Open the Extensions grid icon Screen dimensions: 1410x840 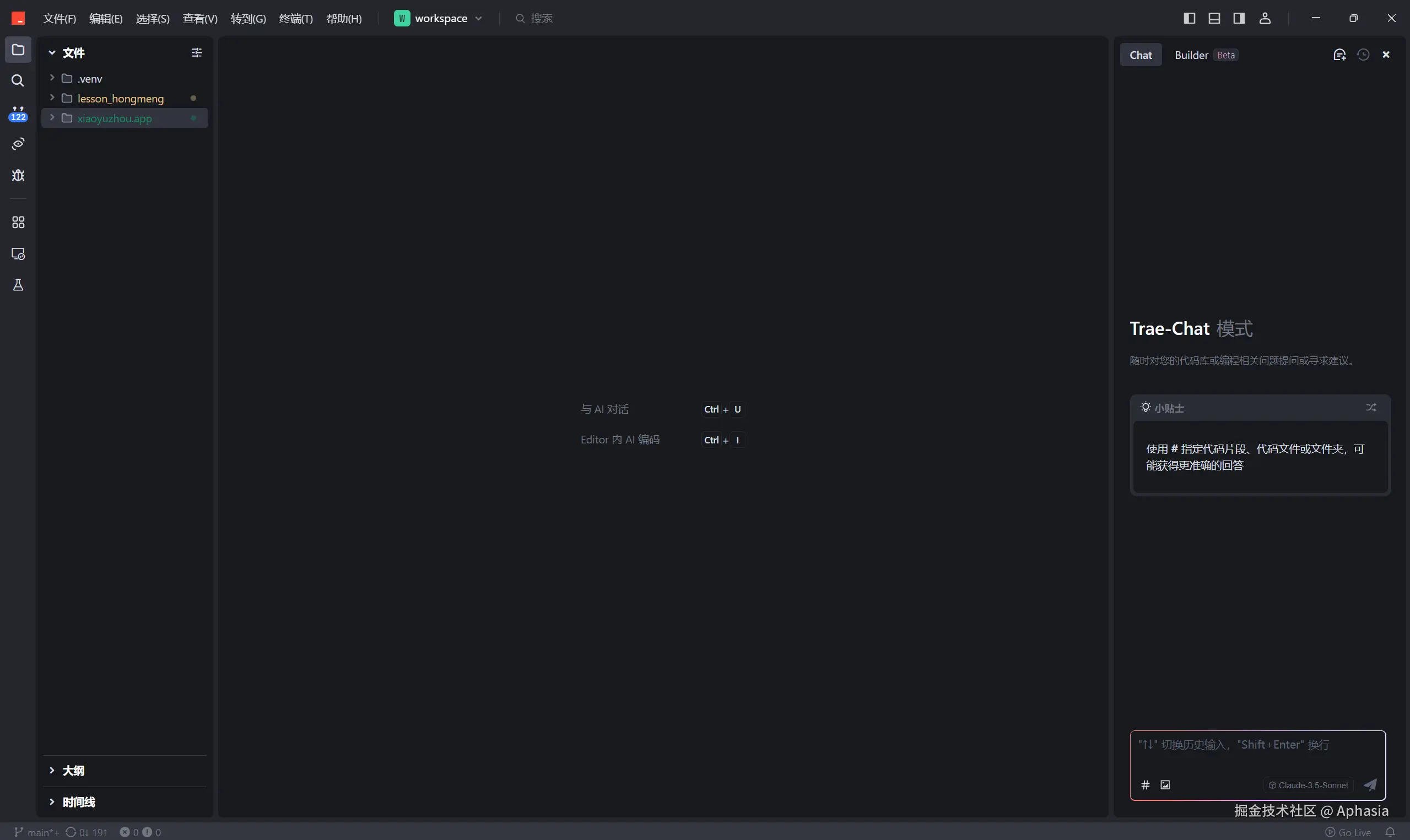(18, 223)
